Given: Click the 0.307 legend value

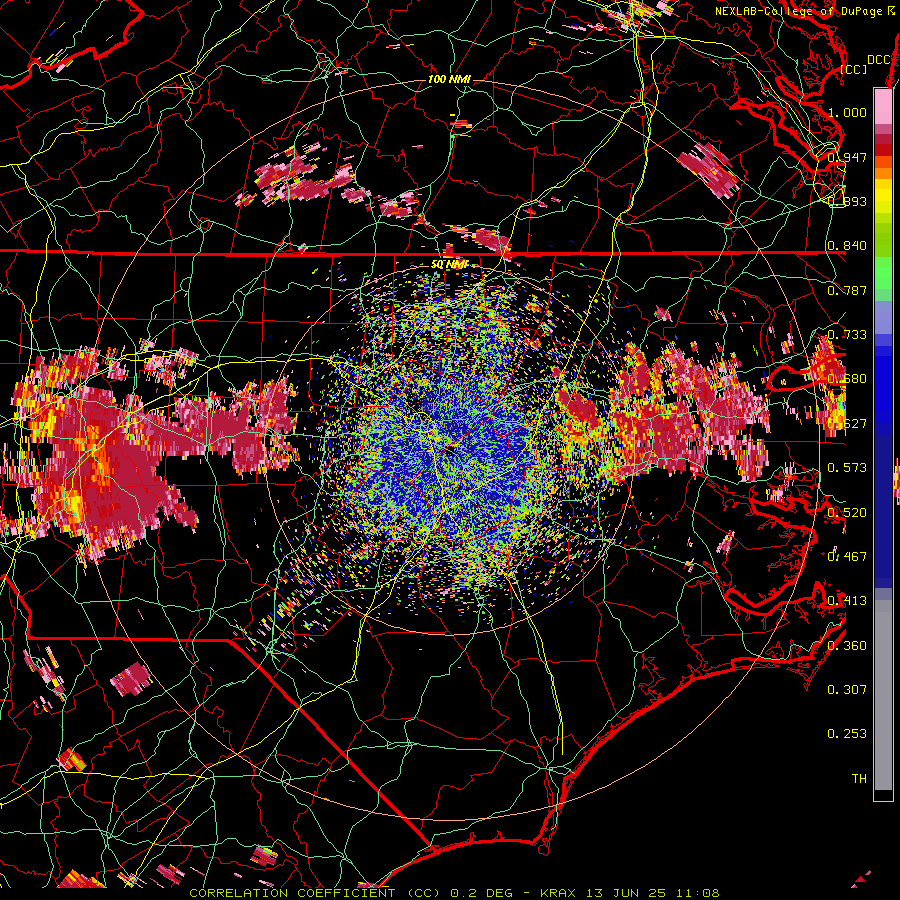Looking at the screenshot, I should [x=847, y=689].
